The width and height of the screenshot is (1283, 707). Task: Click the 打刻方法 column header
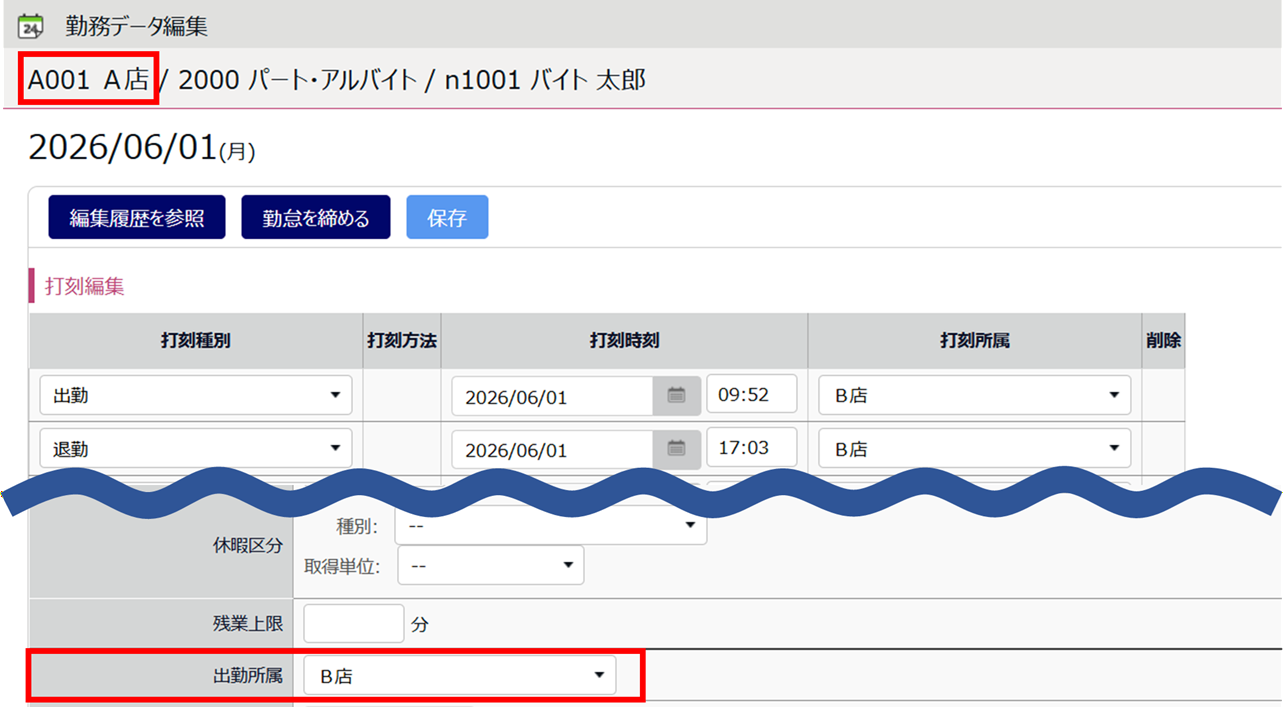tap(402, 341)
